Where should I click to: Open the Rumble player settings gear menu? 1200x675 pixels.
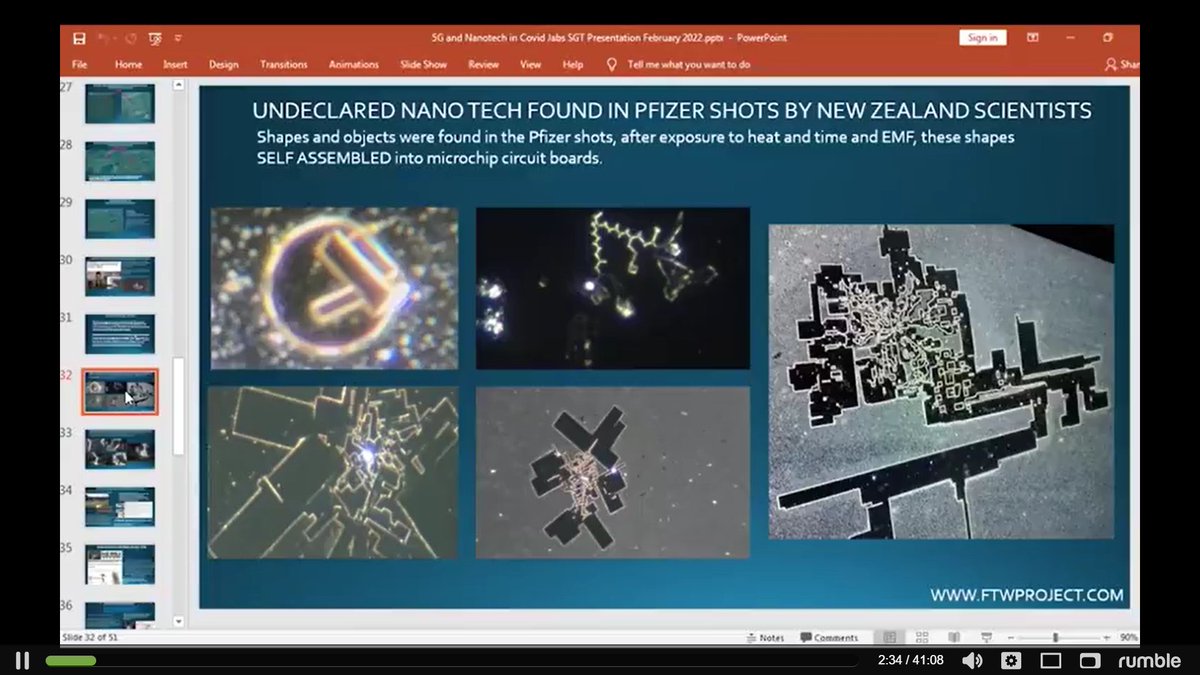click(1012, 661)
